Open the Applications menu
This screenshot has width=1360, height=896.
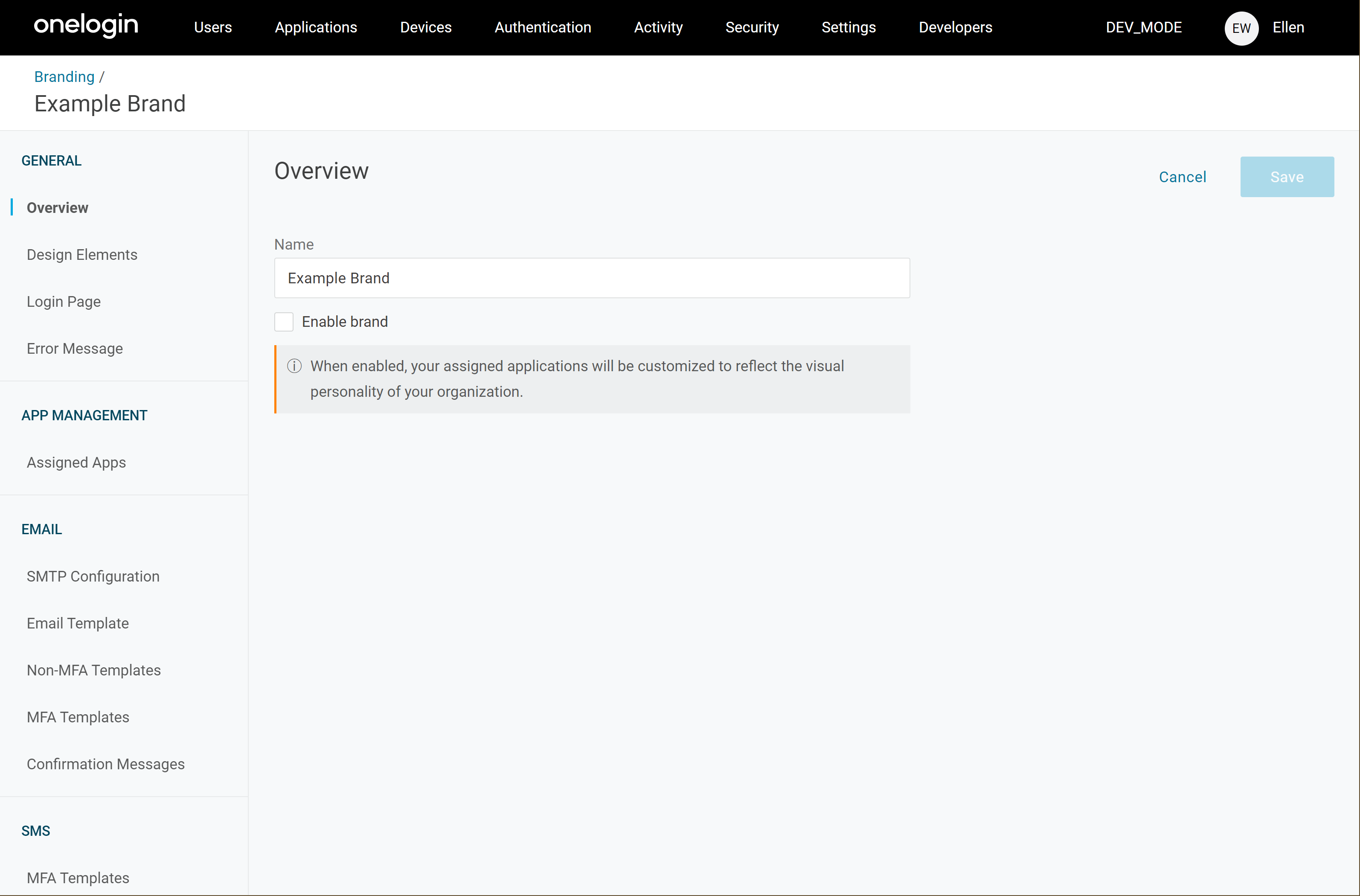(x=315, y=27)
